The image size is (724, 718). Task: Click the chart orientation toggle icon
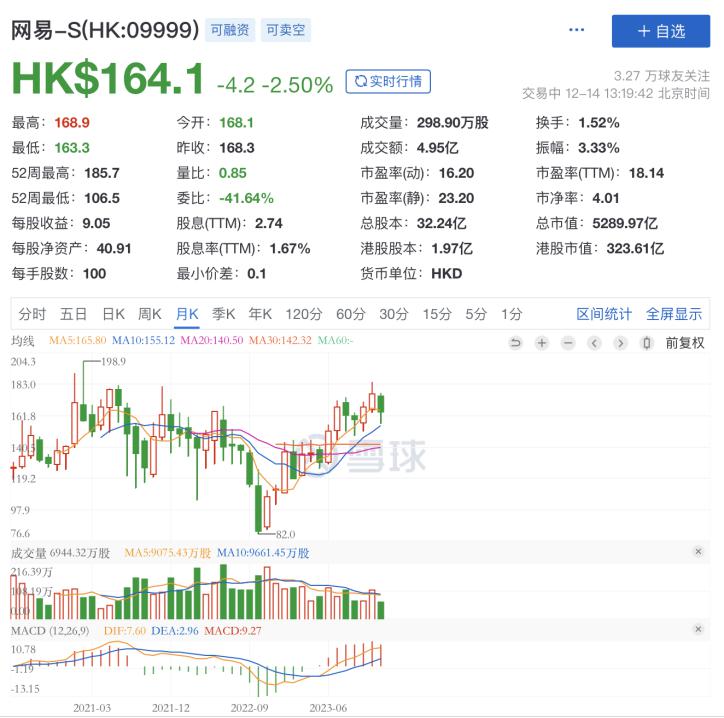click(647, 343)
